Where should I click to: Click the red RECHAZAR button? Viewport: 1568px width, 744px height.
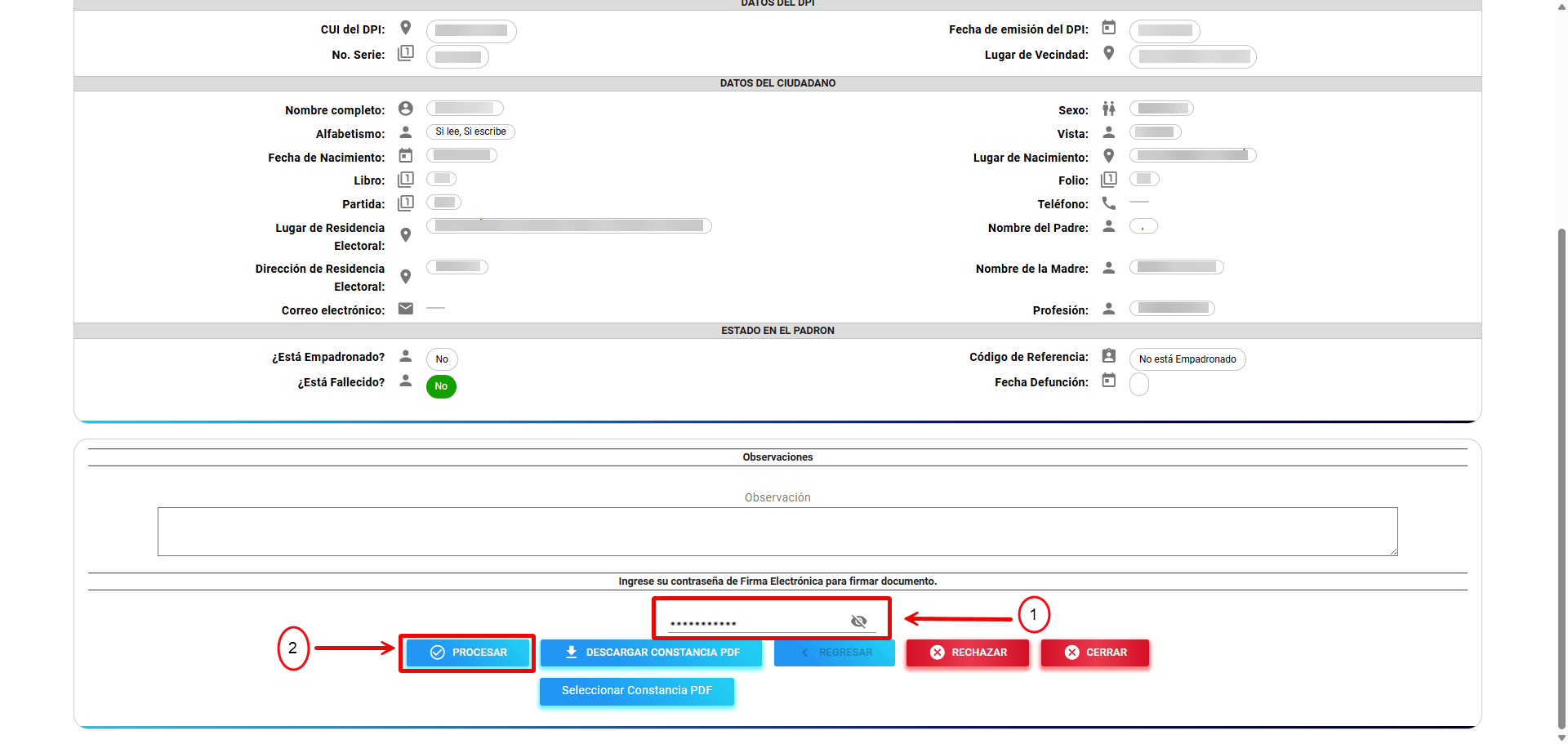coord(968,653)
